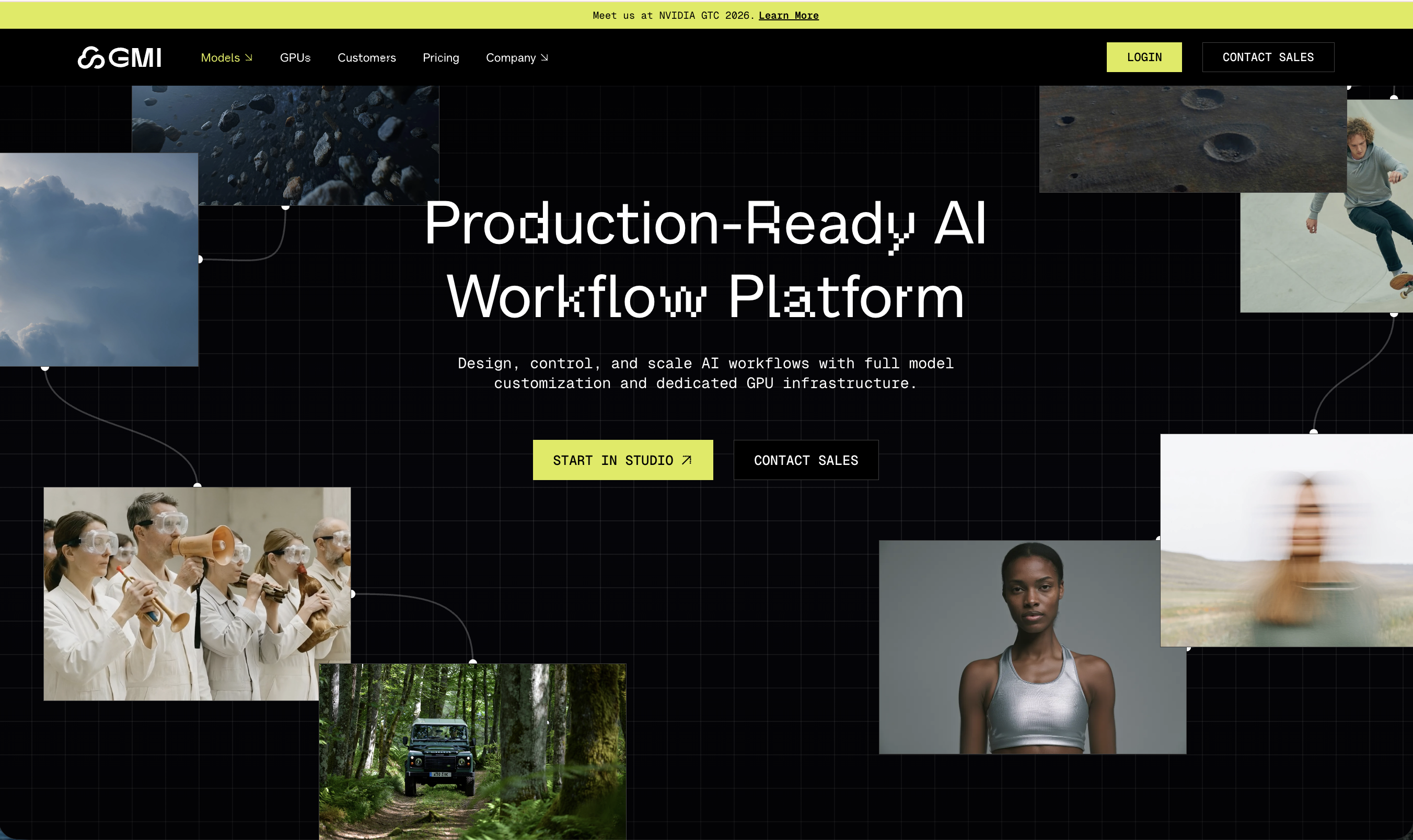
Task: Click the yellow LOGIN button
Action: pyautogui.click(x=1143, y=57)
